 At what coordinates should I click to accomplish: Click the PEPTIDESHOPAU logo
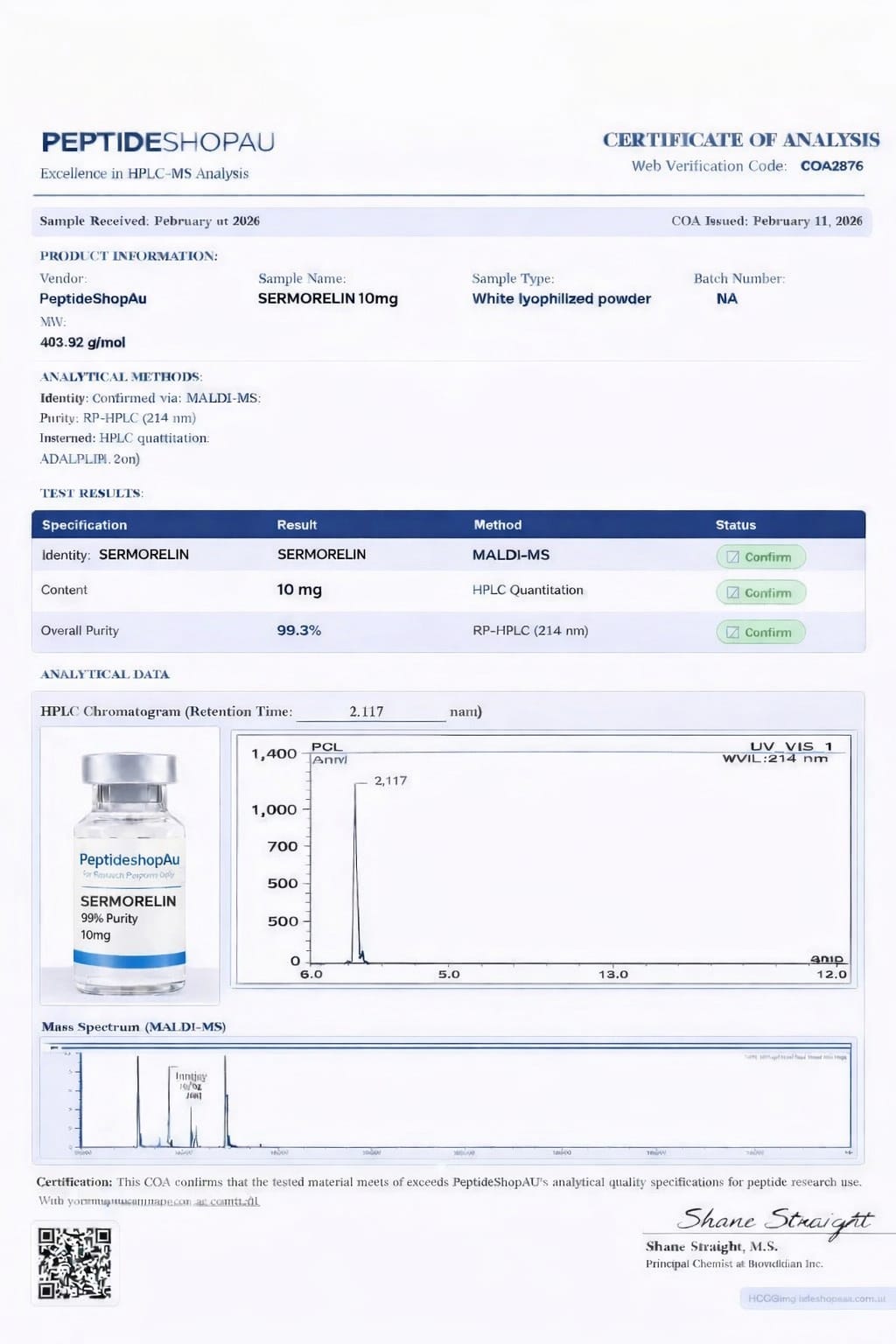pyautogui.click(x=158, y=142)
